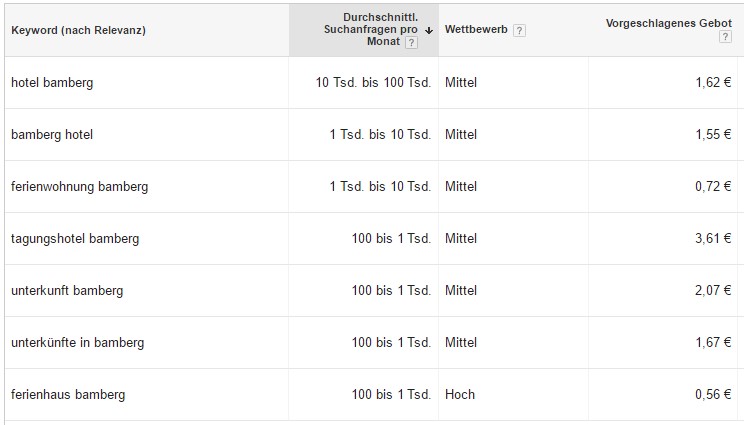The width and height of the screenshot is (744, 425).
Task: Select the bamberg hotel keyword
Action: (52, 135)
